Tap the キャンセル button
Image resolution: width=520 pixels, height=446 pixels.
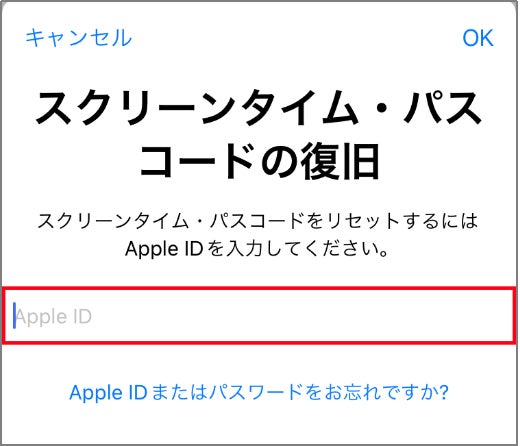(79, 38)
